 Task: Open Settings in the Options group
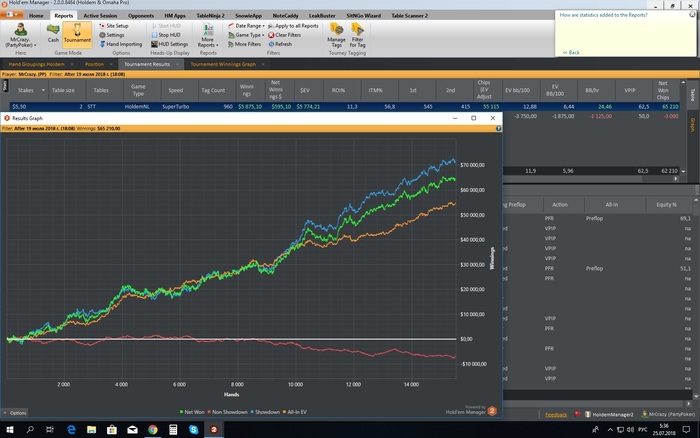pos(112,35)
